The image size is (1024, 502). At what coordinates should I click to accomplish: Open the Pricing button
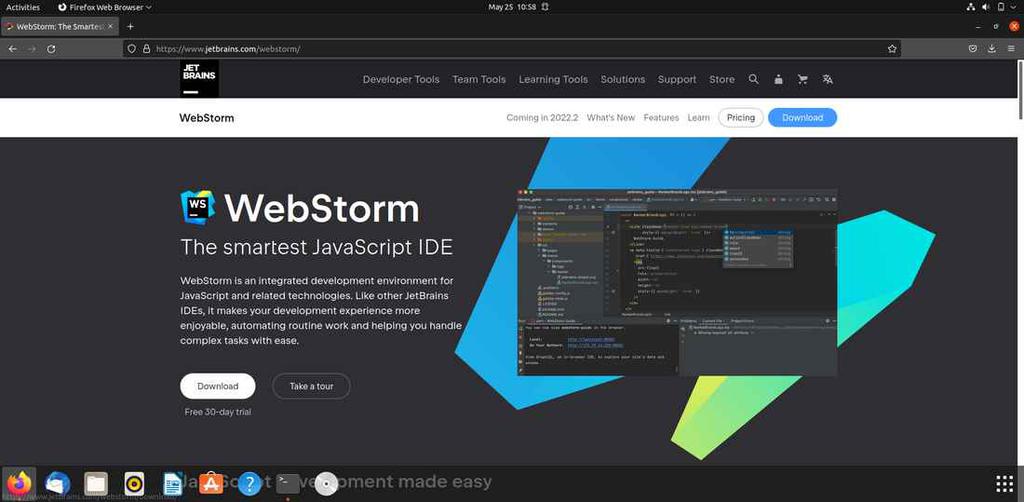[741, 118]
